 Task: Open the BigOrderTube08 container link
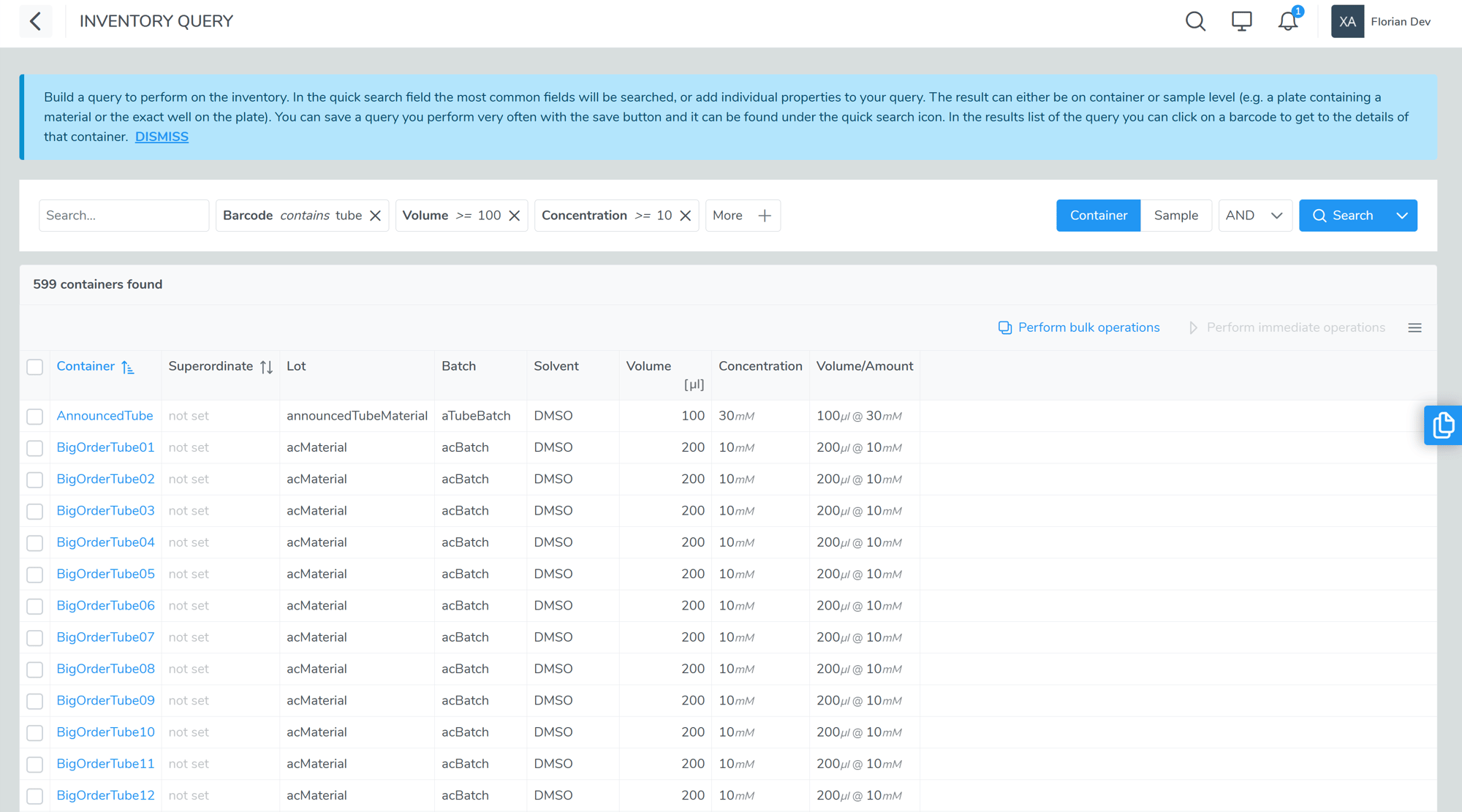(x=105, y=669)
